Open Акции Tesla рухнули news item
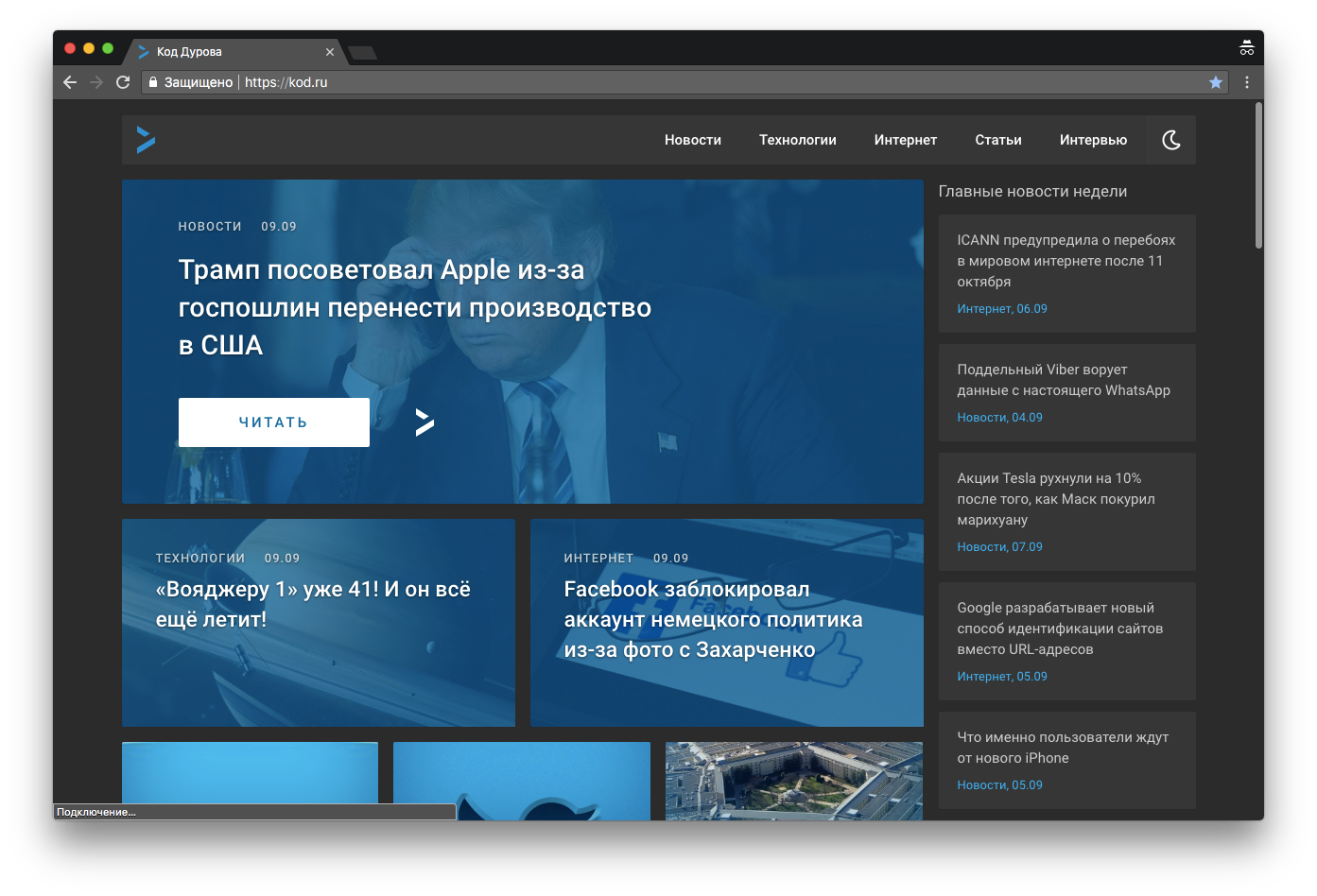This screenshot has width=1317, height=896. click(1056, 499)
